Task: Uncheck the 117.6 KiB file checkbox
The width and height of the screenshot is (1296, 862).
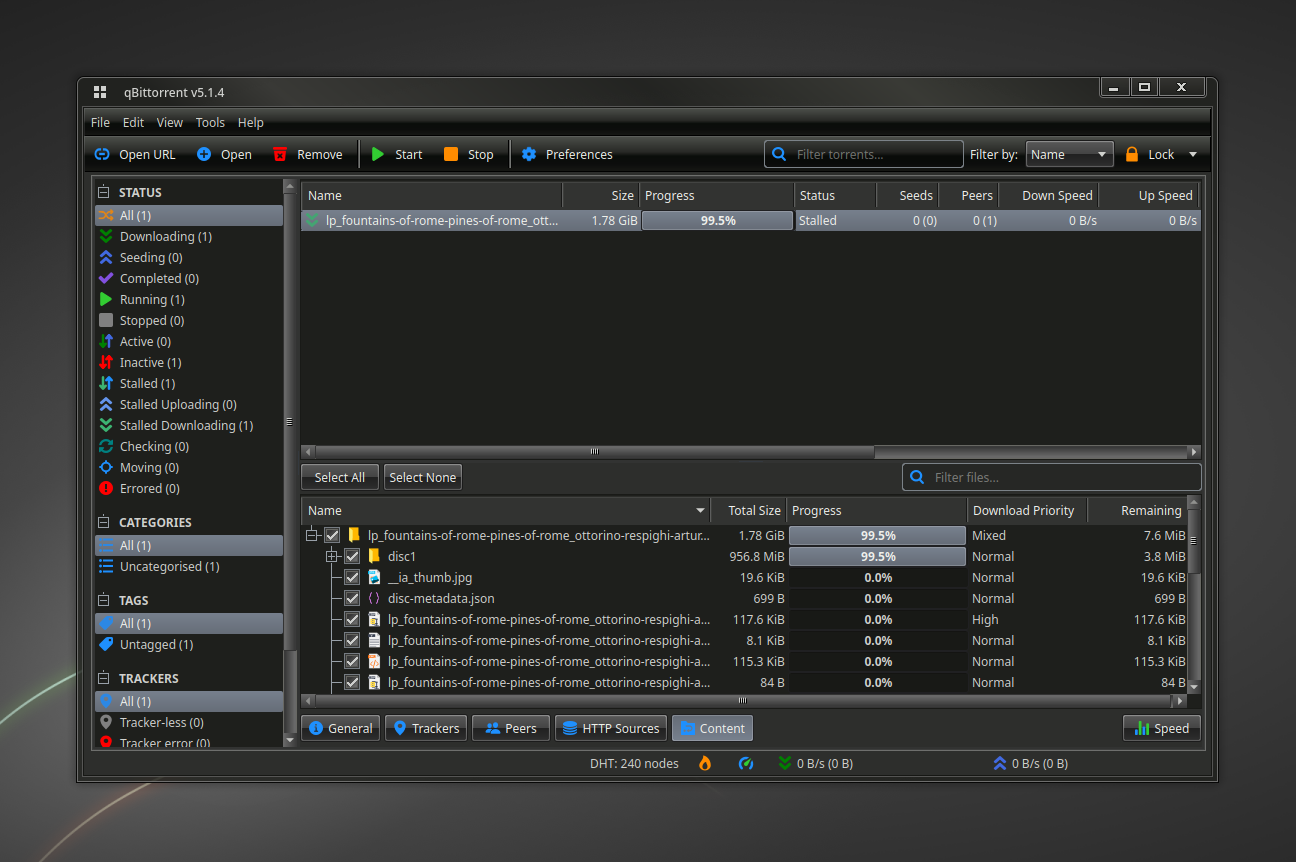Action: coord(352,620)
